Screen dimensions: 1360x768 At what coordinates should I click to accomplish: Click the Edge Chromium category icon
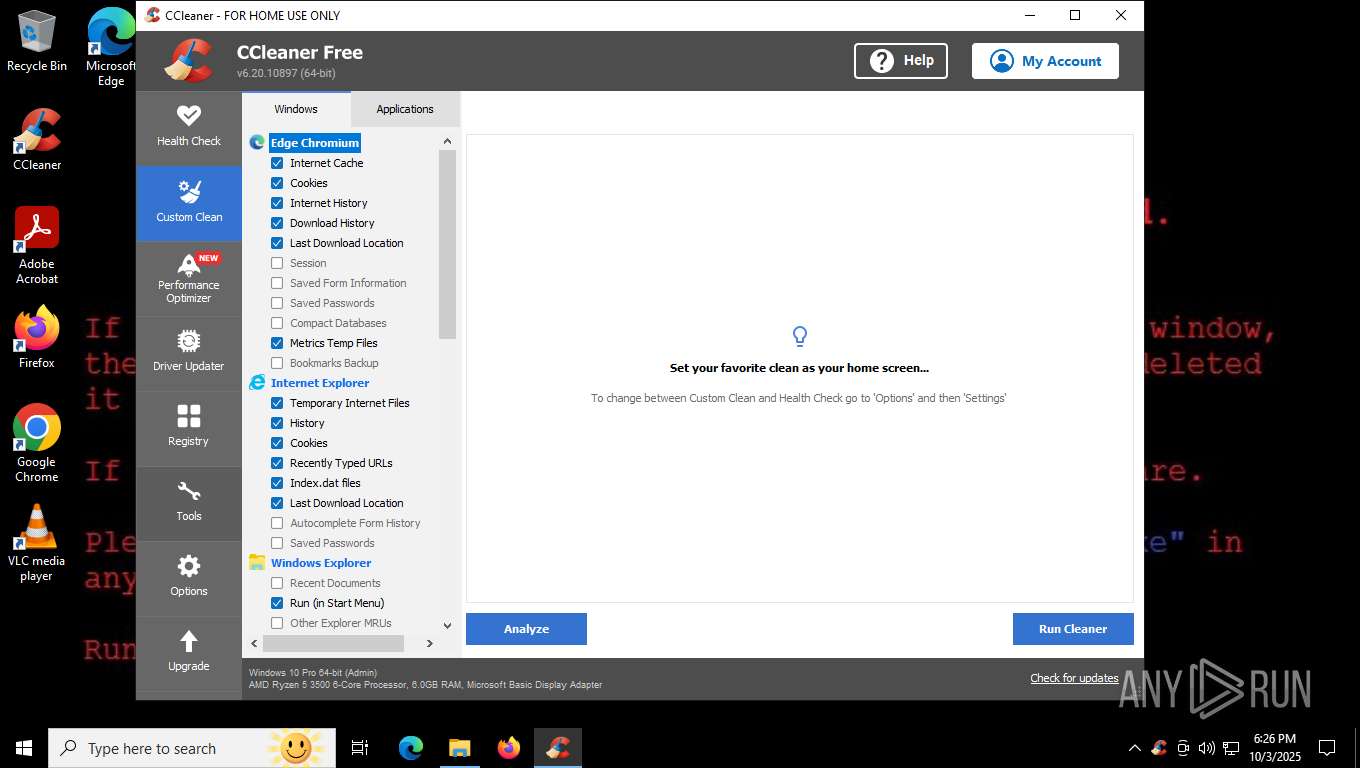point(257,143)
